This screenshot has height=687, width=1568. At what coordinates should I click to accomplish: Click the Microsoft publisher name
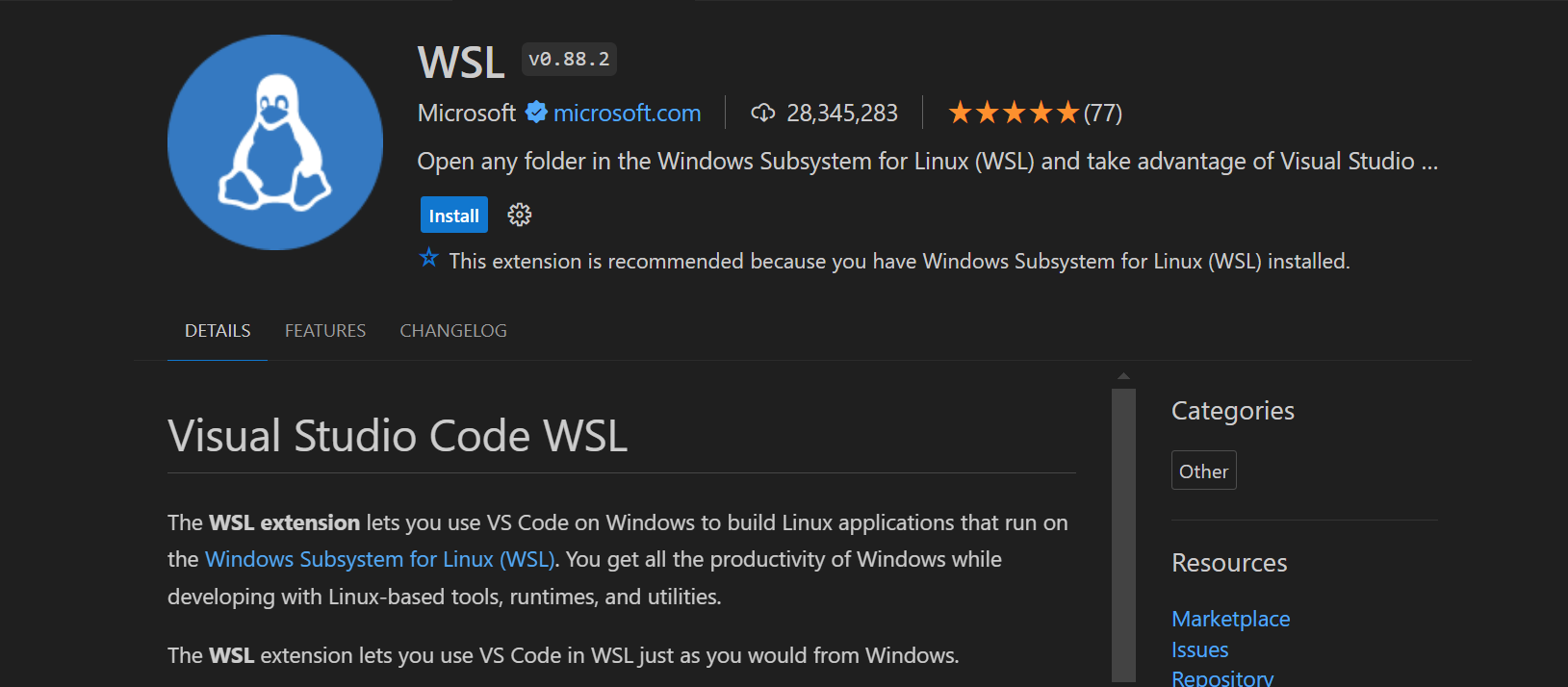pos(467,113)
